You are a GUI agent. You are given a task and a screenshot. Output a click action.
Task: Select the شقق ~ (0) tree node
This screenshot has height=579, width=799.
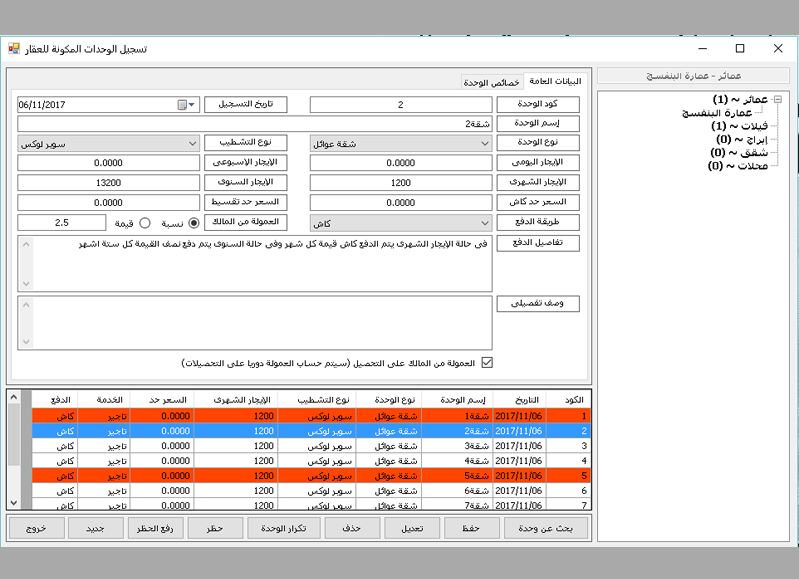point(739,152)
